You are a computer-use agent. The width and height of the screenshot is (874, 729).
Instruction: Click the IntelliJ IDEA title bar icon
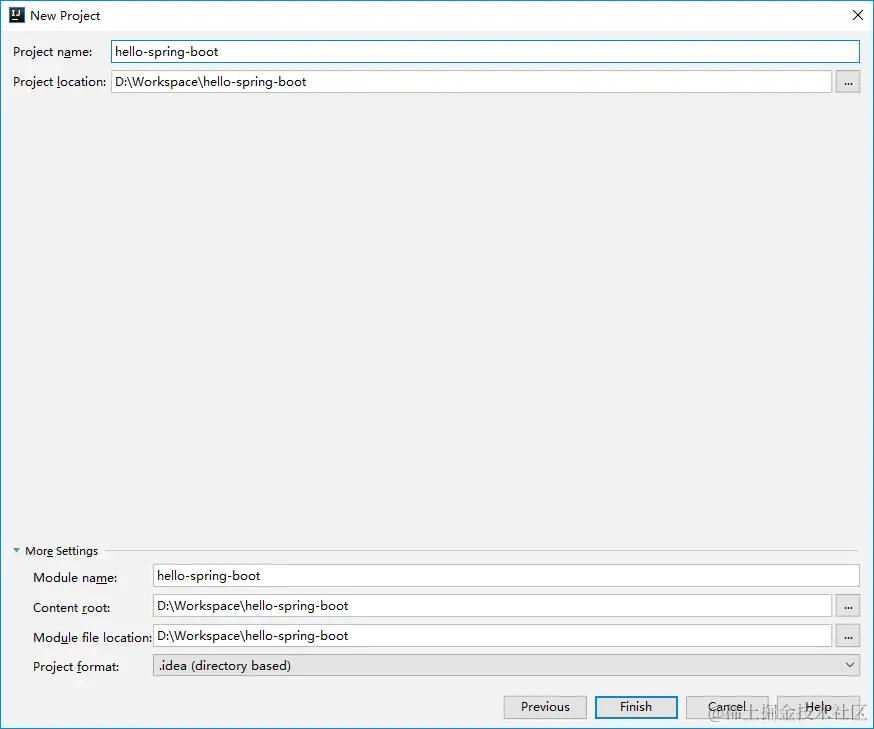tap(17, 15)
